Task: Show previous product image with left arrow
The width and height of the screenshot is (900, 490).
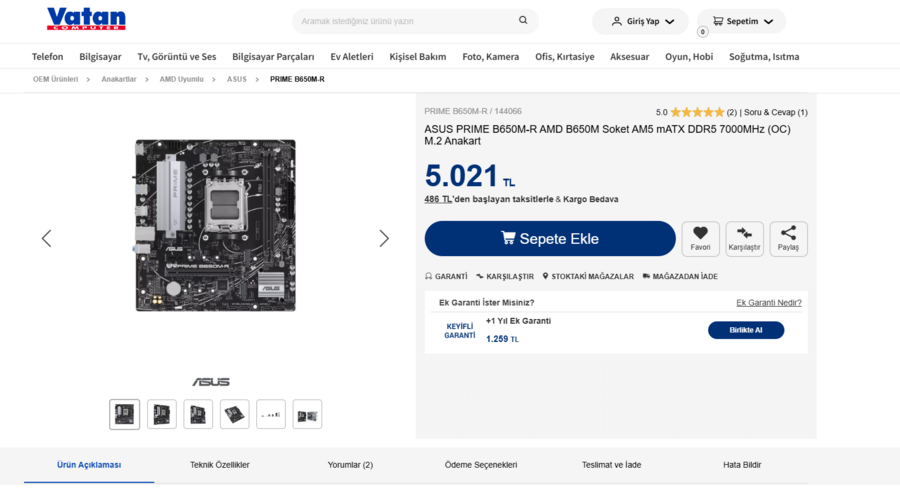Action: (46, 238)
